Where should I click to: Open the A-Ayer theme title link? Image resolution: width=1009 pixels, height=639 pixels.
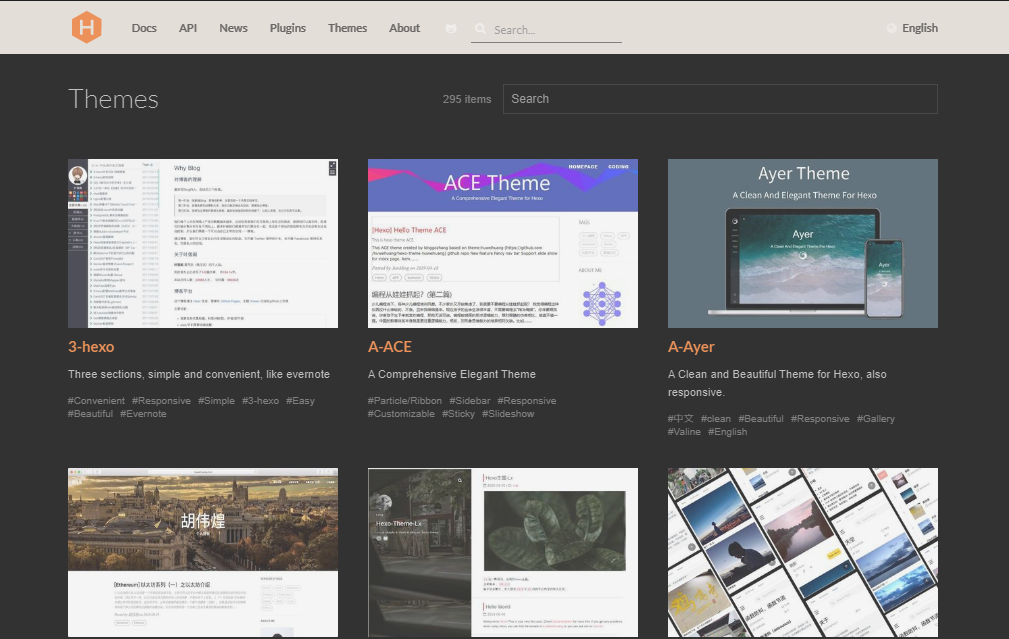691,347
